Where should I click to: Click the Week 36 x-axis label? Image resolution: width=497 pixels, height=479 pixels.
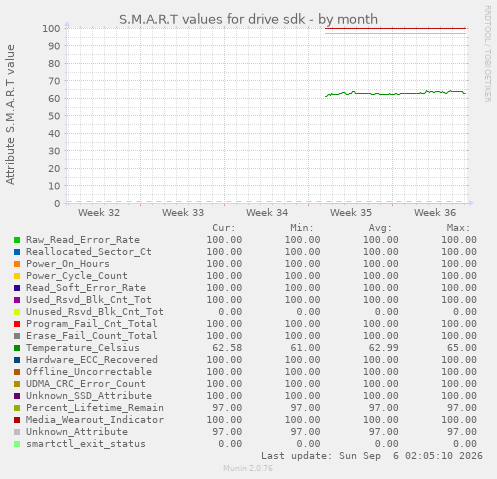[x=435, y=213]
